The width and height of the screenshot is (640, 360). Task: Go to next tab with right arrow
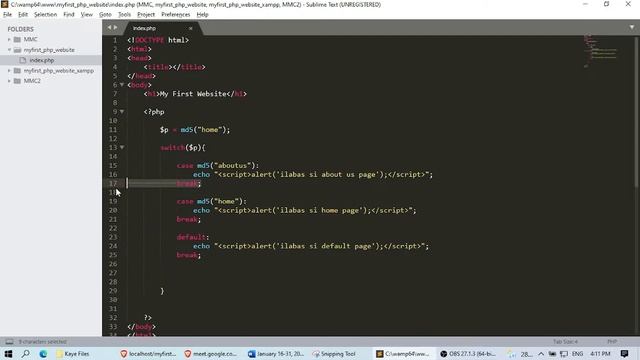point(116,27)
